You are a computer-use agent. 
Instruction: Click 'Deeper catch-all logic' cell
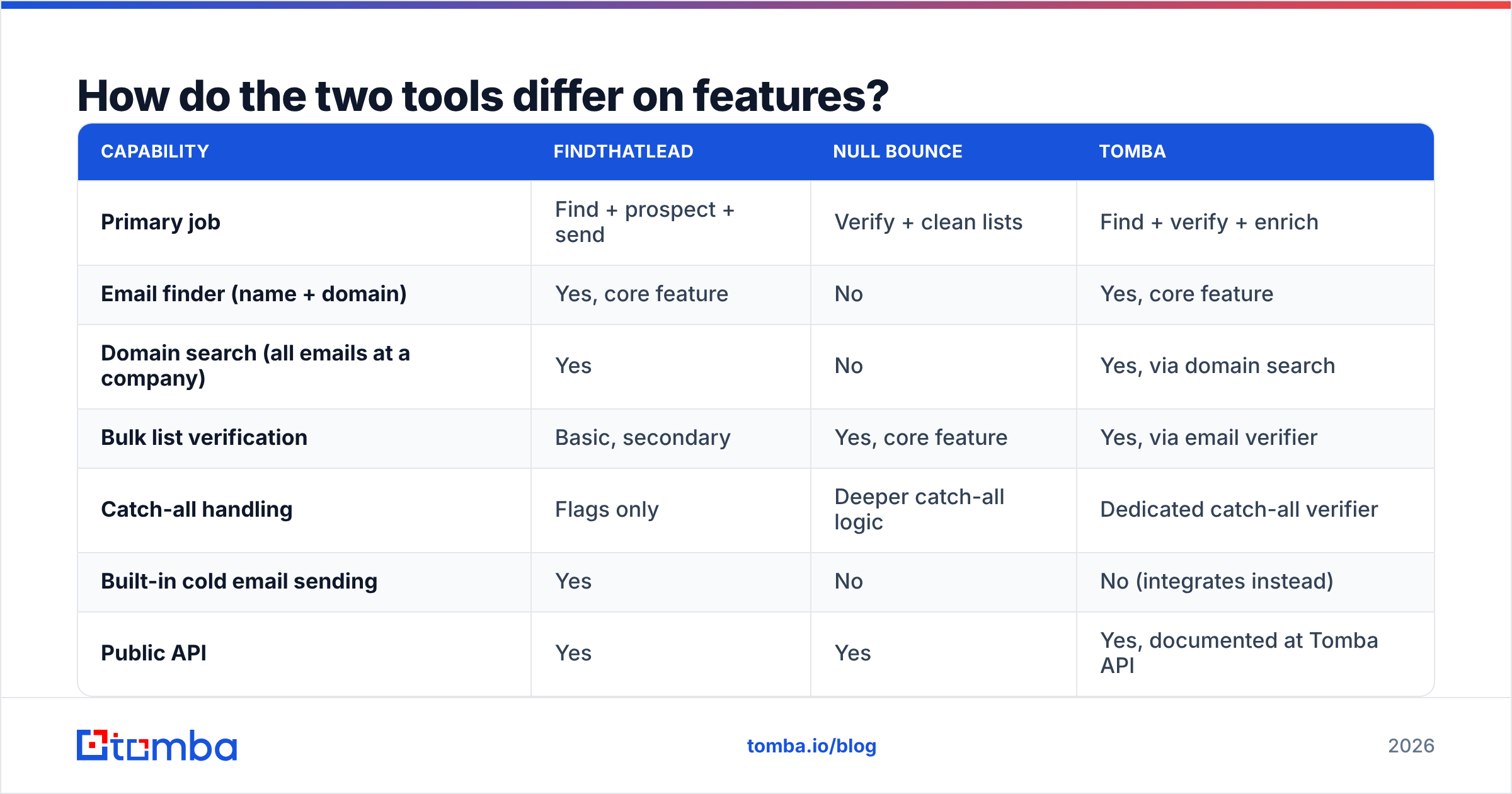coord(919,509)
